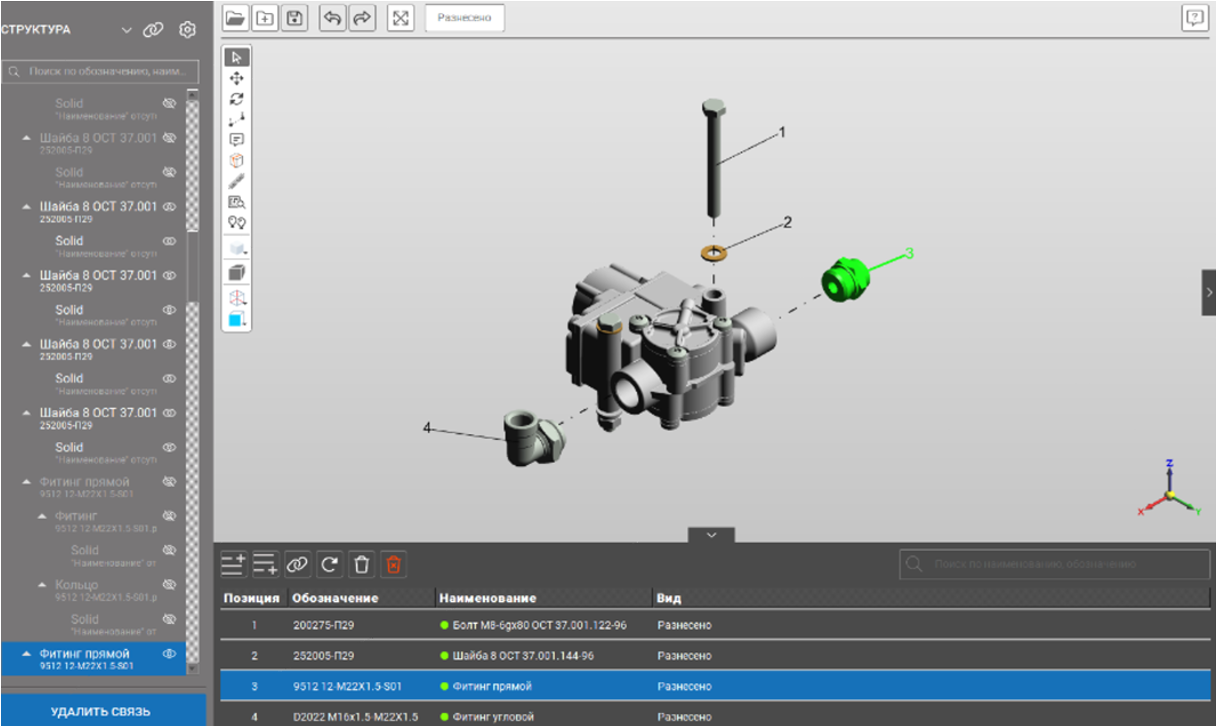Select the move tool with four arrows

[237, 78]
